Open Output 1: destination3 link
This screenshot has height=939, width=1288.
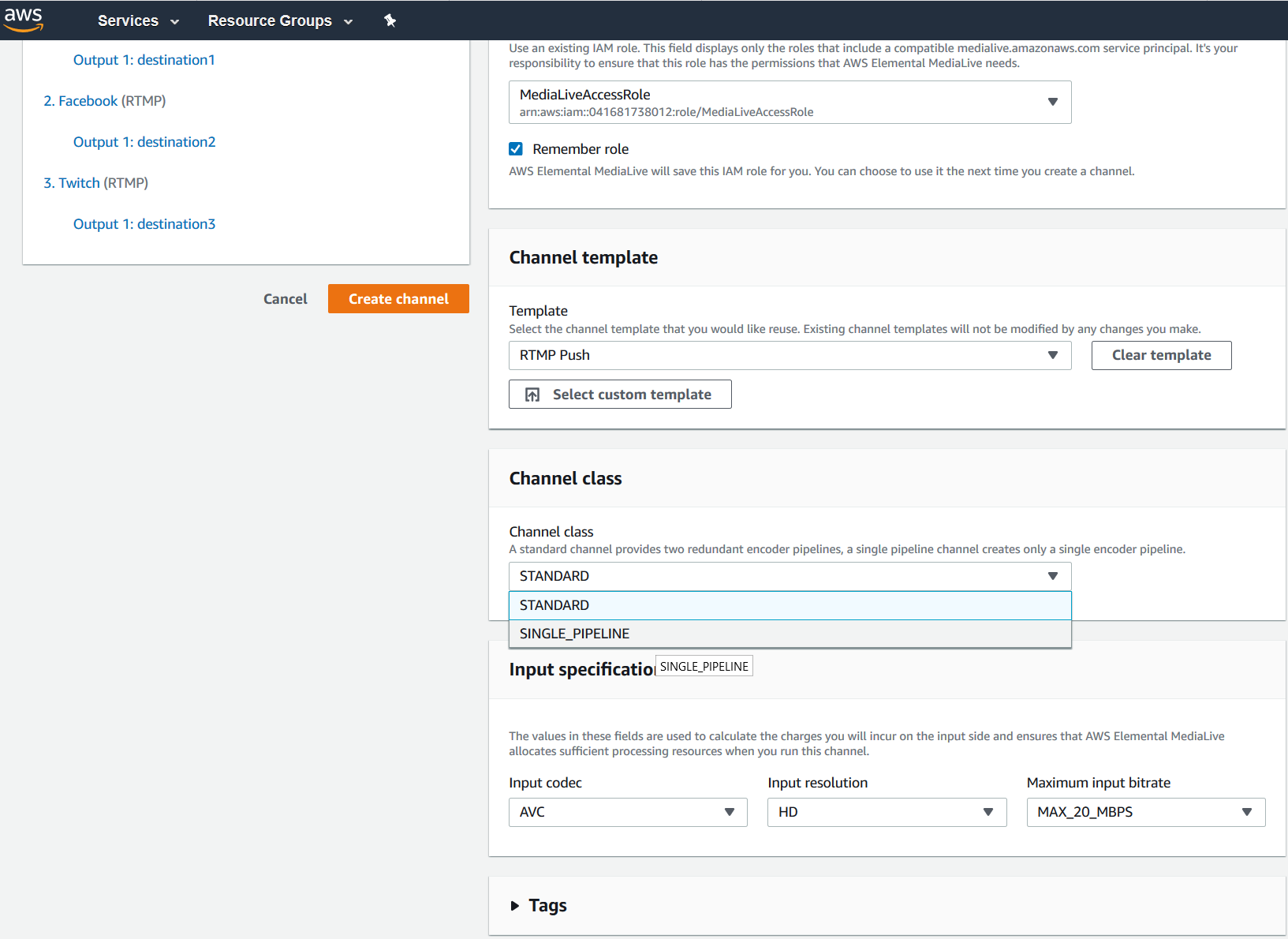(144, 224)
